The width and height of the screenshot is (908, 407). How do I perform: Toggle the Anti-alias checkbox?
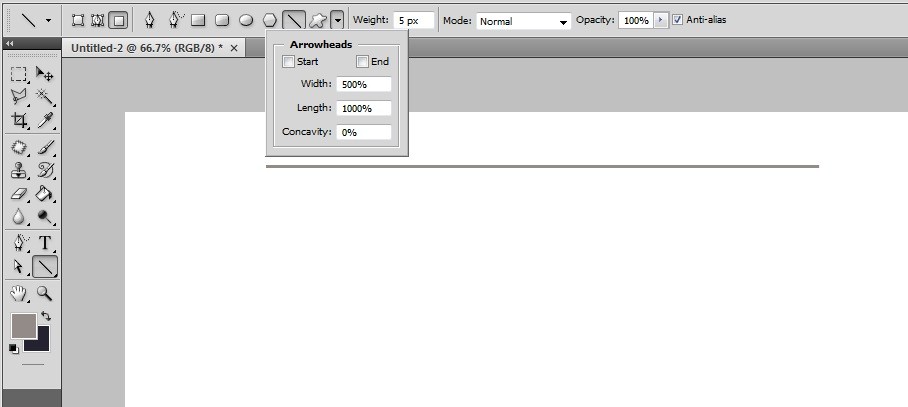click(x=678, y=20)
